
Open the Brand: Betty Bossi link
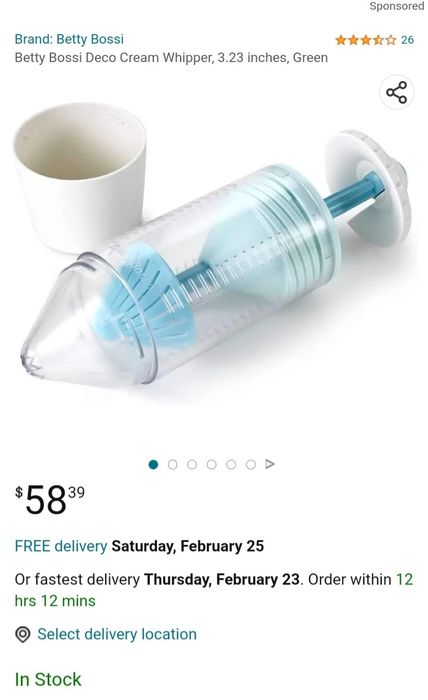pyautogui.click(x=69, y=39)
